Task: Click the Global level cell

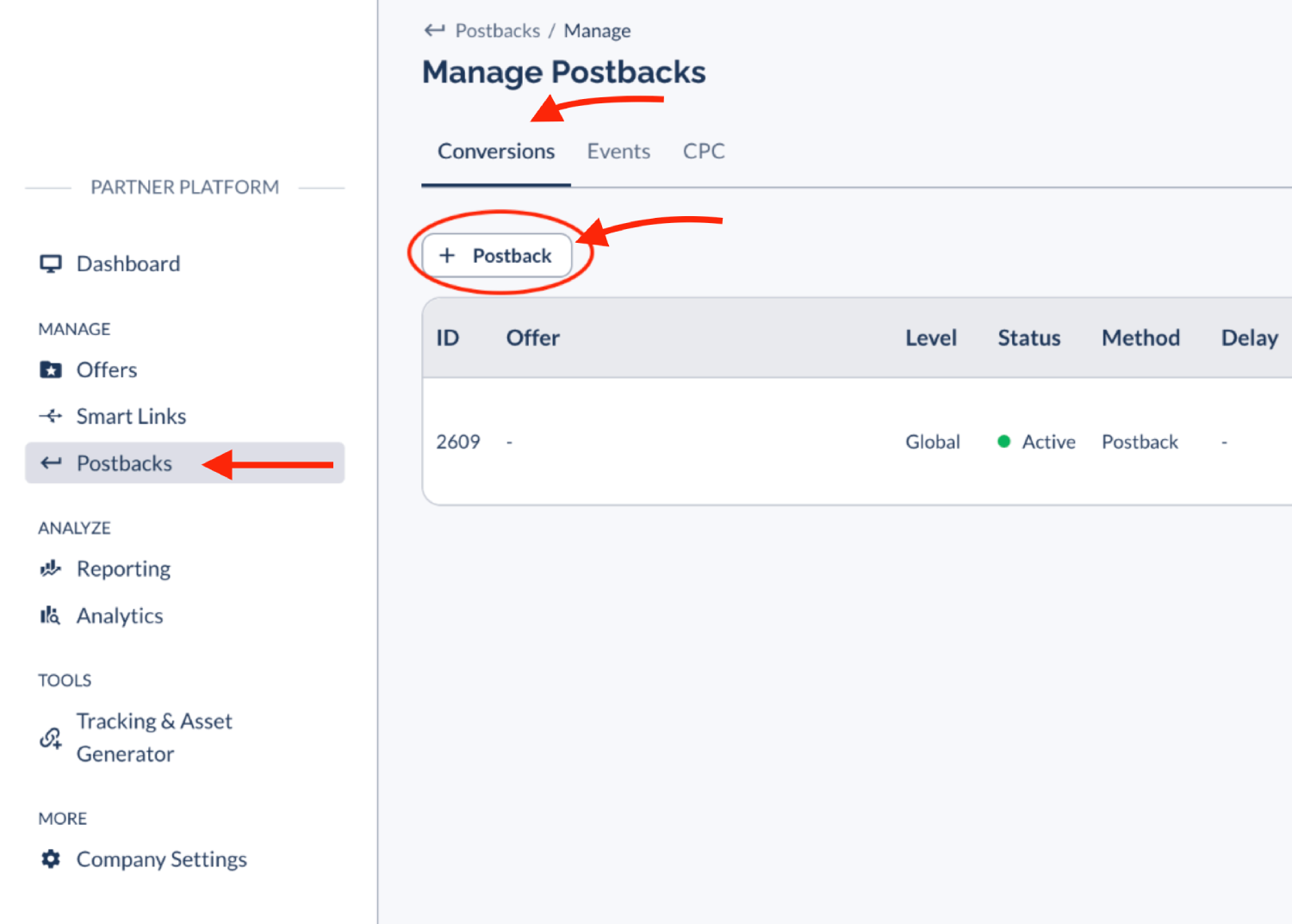Action: pos(933,442)
